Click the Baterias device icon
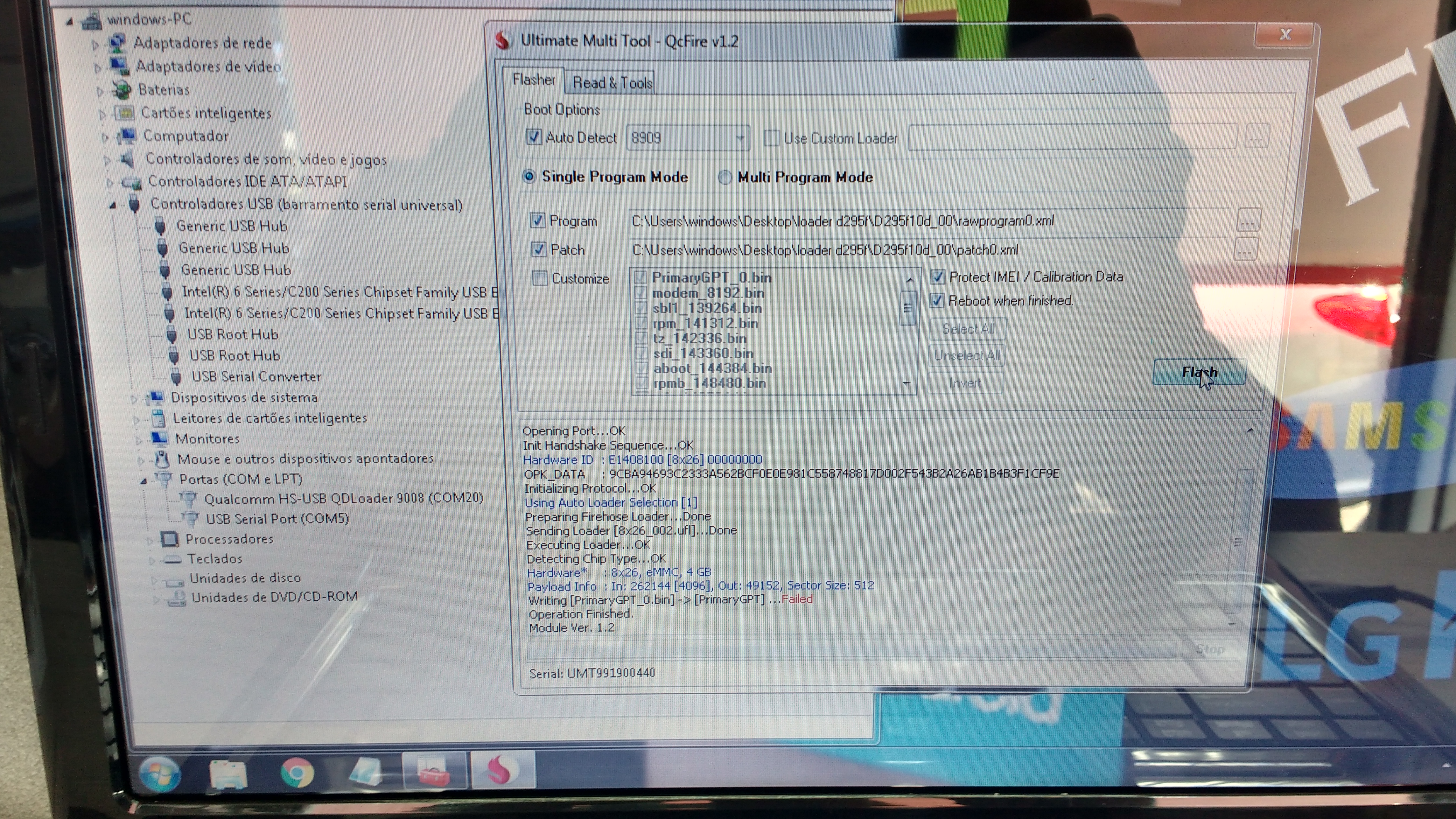 [x=122, y=89]
